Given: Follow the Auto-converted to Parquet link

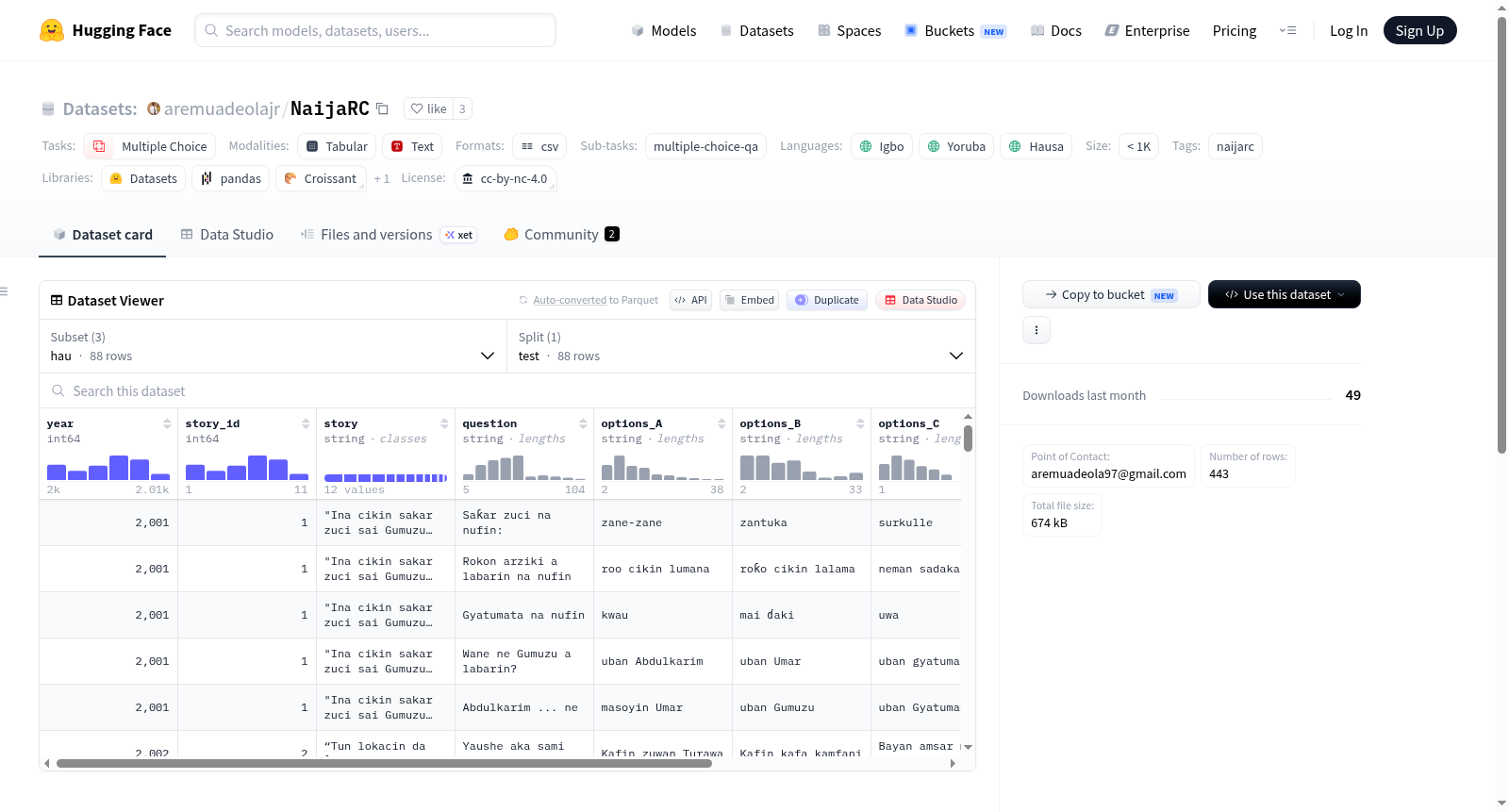Looking at the screenshot, I should tap(570, 300).
